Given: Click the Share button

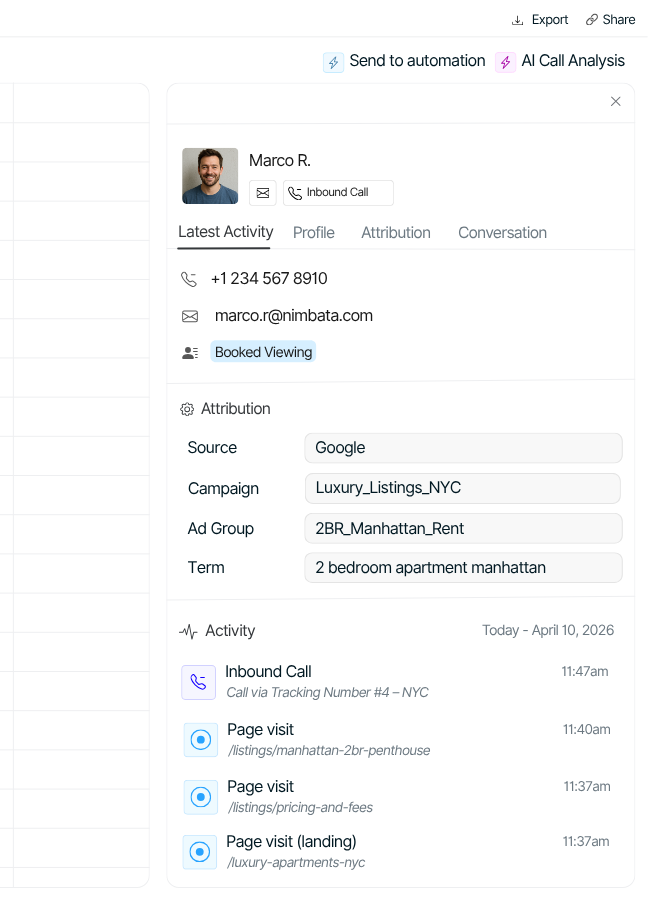Looking at the screenshot, I should [x=610, y=20].
